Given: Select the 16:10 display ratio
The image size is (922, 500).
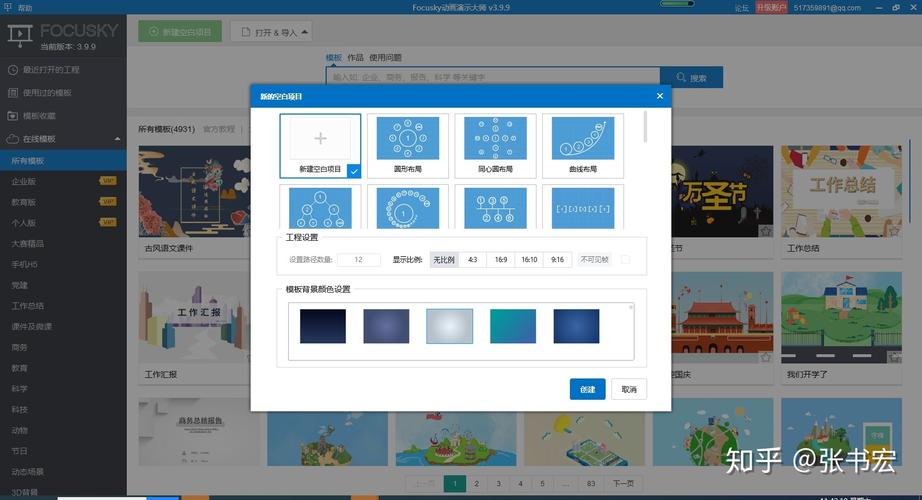Looking at the screenshot, I should pos(529,259).
